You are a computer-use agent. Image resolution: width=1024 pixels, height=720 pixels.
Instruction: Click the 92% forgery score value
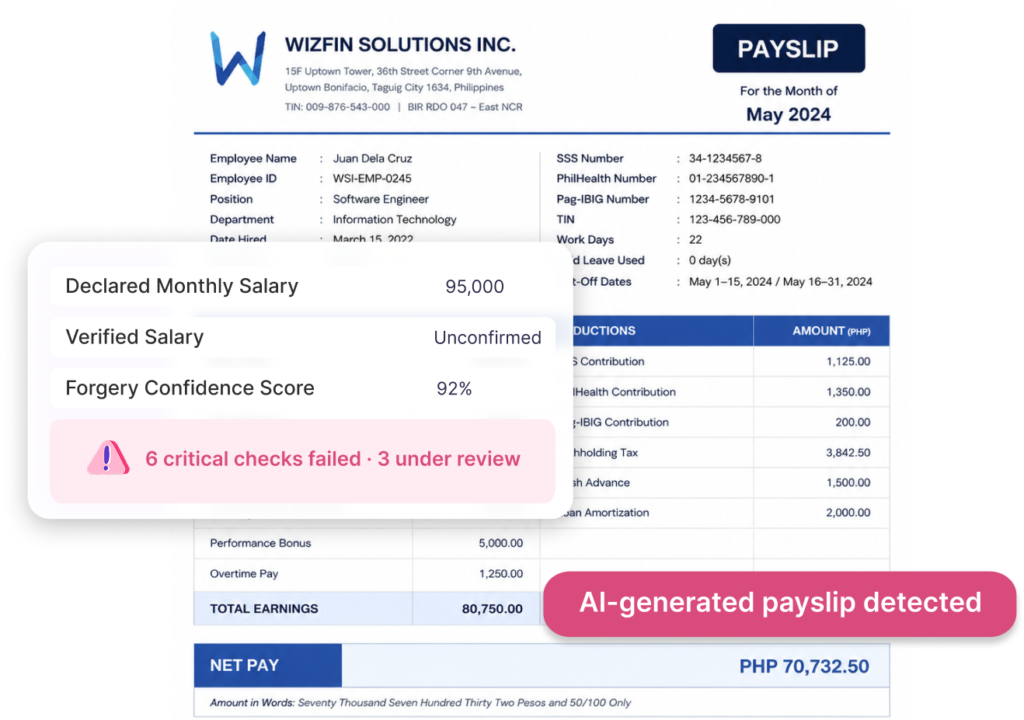pyautogui.click(x=454, y=389)
